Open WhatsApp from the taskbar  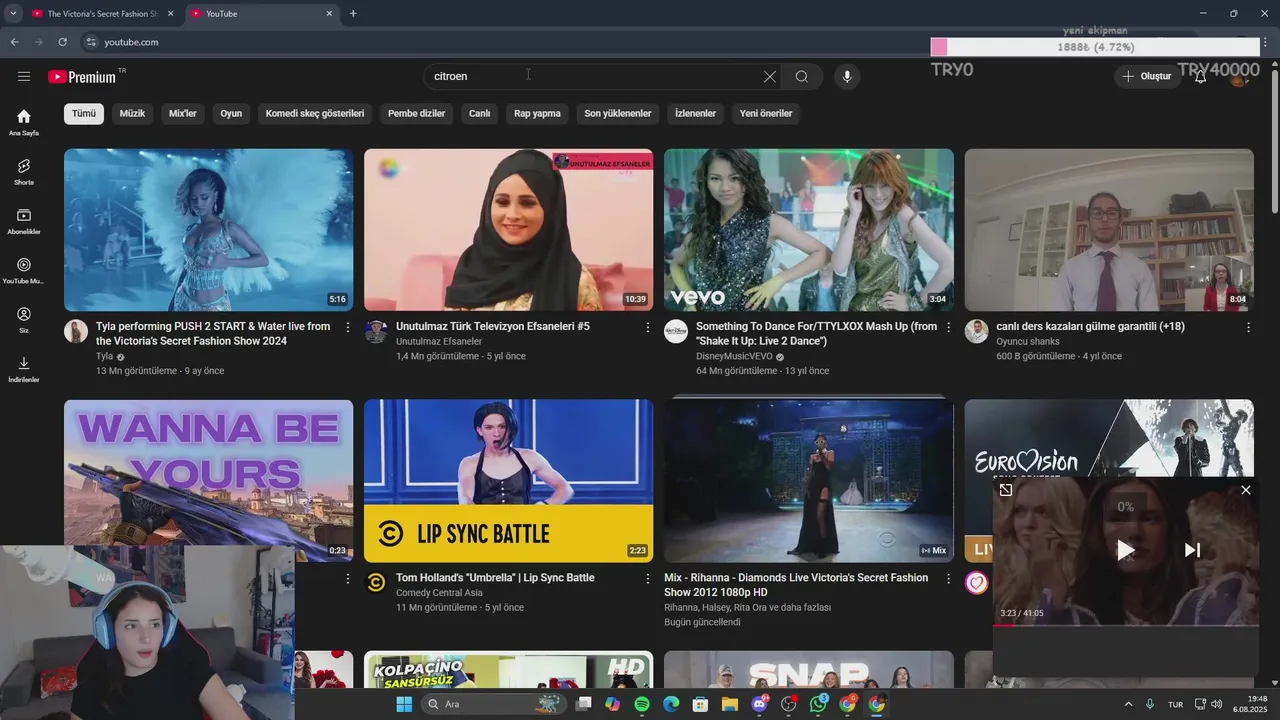tap(818, 704)
